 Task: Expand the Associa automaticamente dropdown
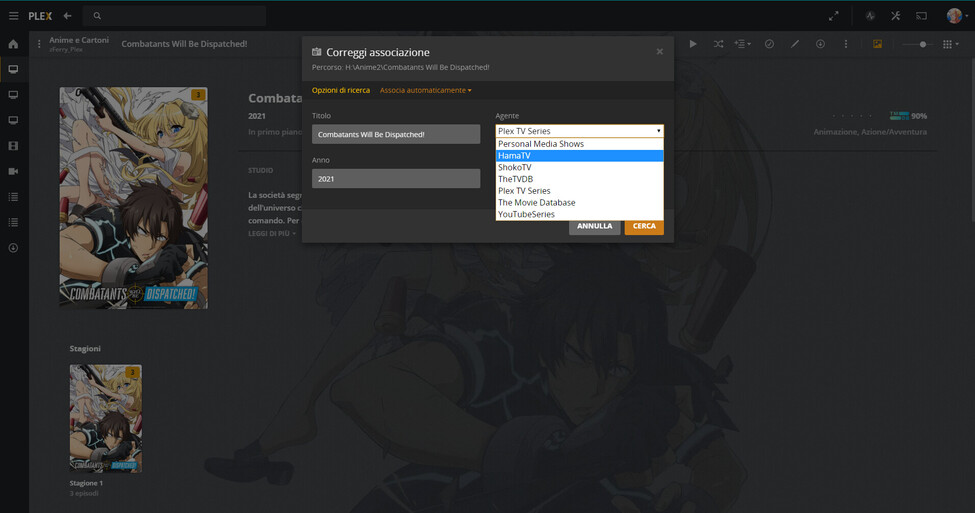[425, 90]
